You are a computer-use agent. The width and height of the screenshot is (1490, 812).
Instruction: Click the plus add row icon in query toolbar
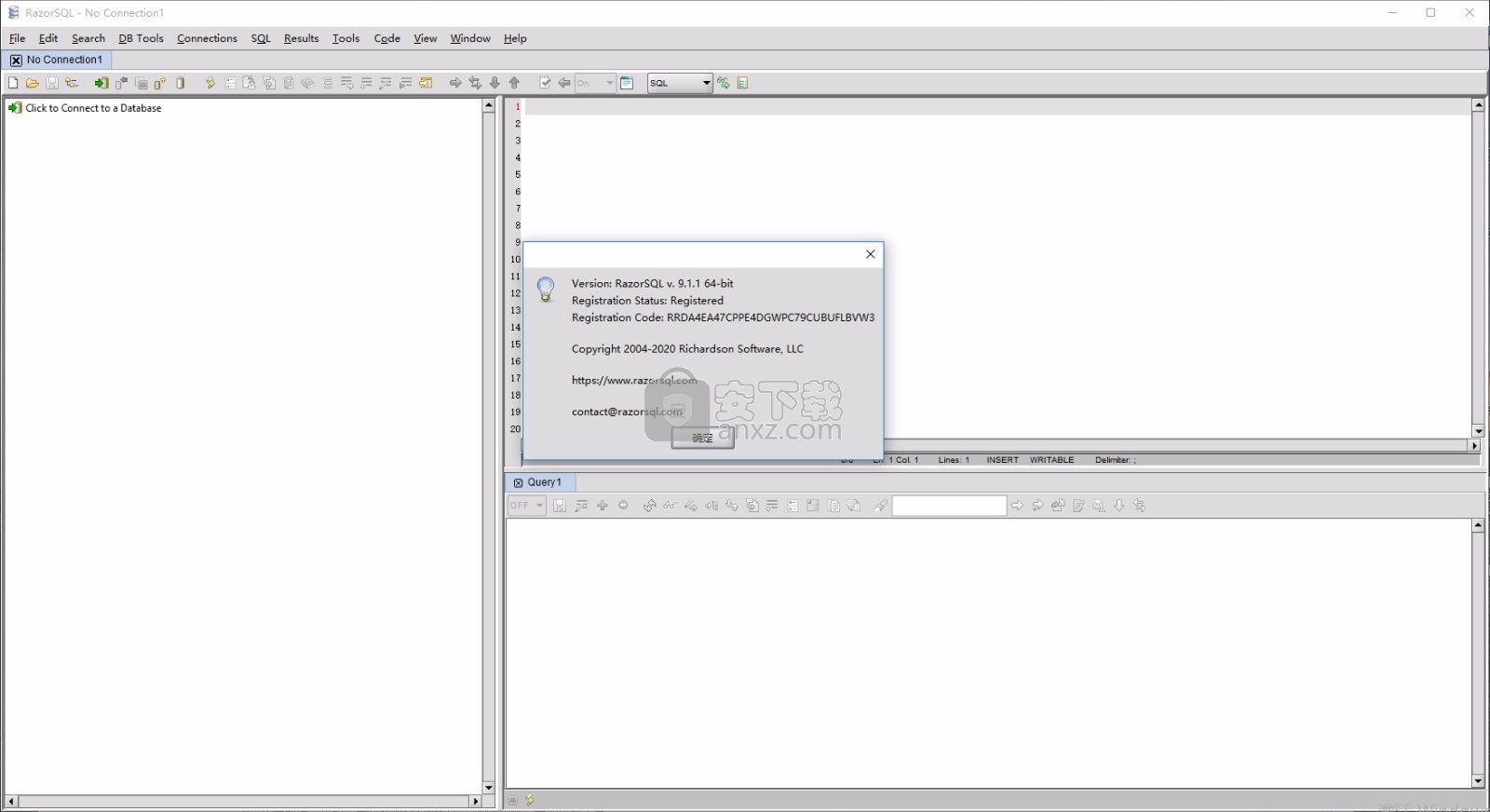tap(603, 506)
